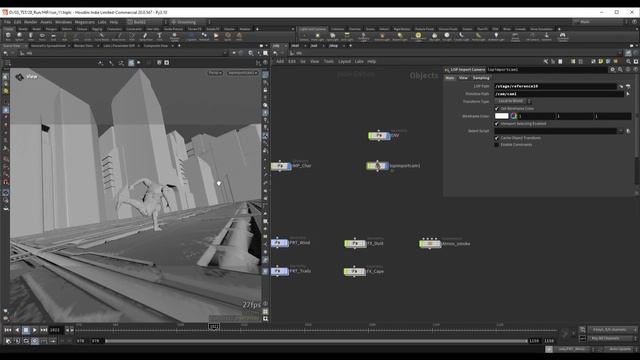Open the Main take dropdown at top right

click(x=599, y=22)
